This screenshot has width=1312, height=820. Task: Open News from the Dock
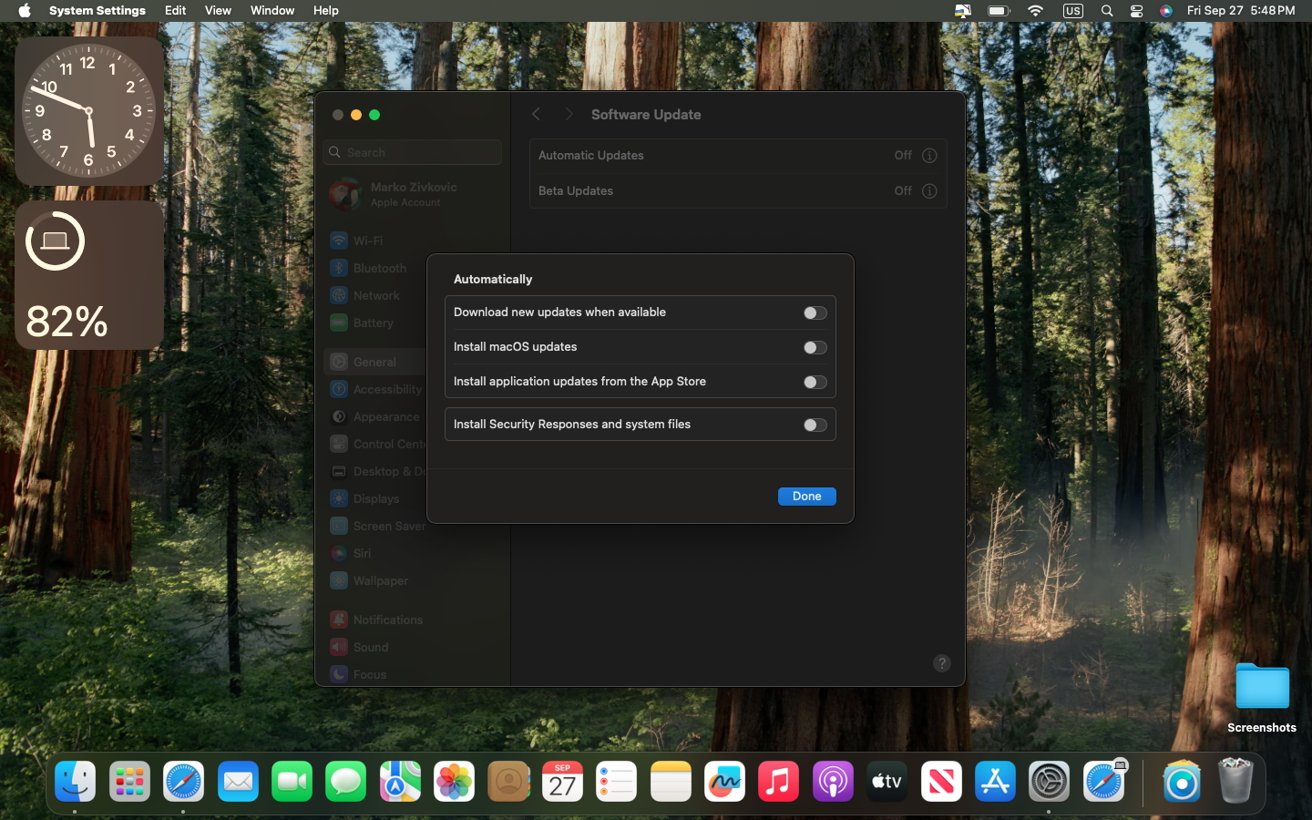tap(940, 781)
